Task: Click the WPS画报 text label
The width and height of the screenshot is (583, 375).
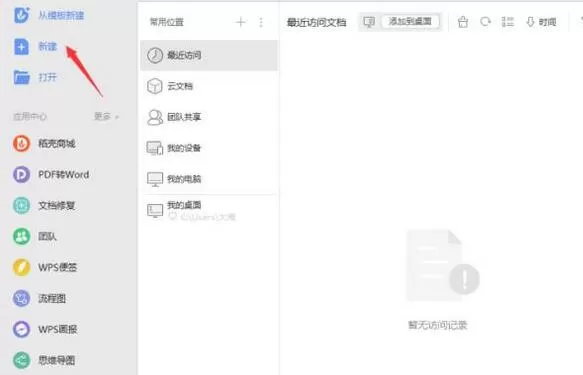Action: [x=58, y=329]
